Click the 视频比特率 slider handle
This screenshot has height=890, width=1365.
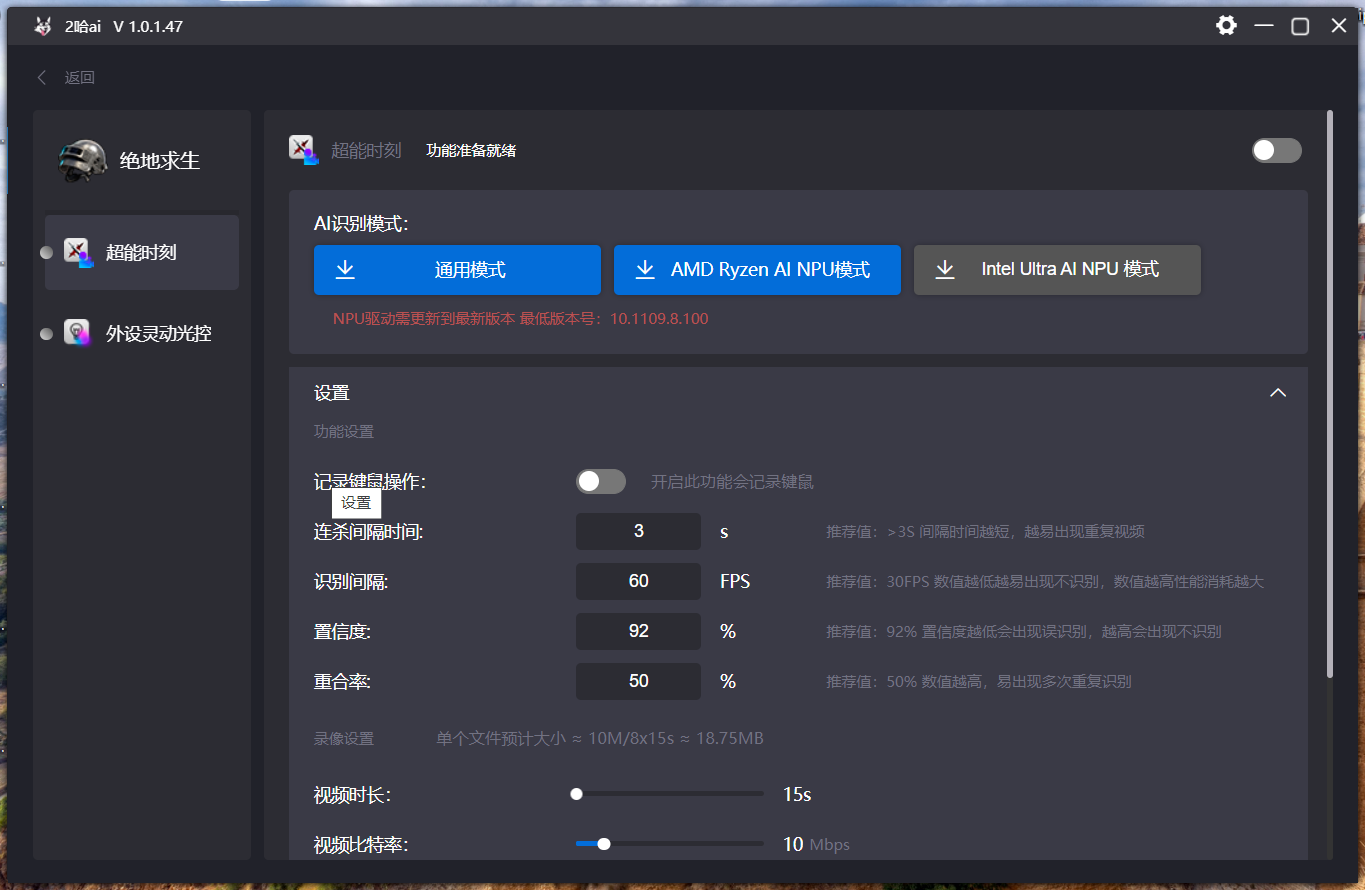(603, 844)
